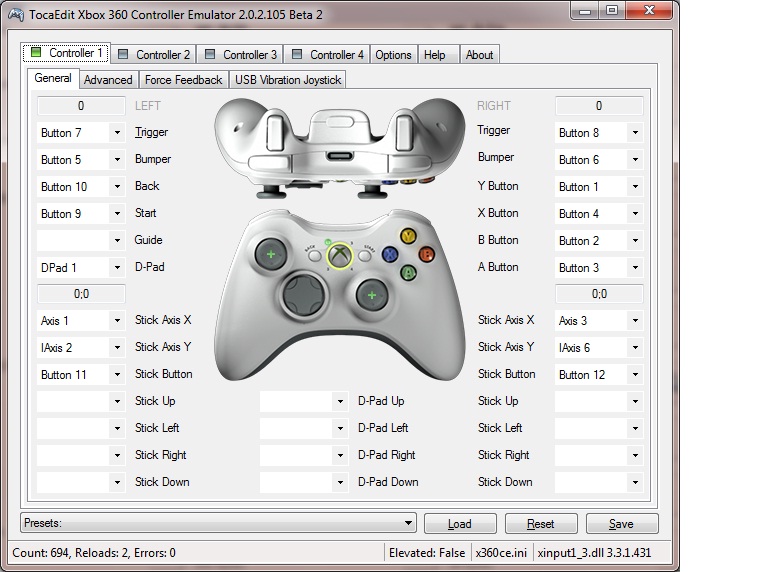Click the green A button on controller image
The width and height of the screenshot is (768, 572).
[408, 272]
